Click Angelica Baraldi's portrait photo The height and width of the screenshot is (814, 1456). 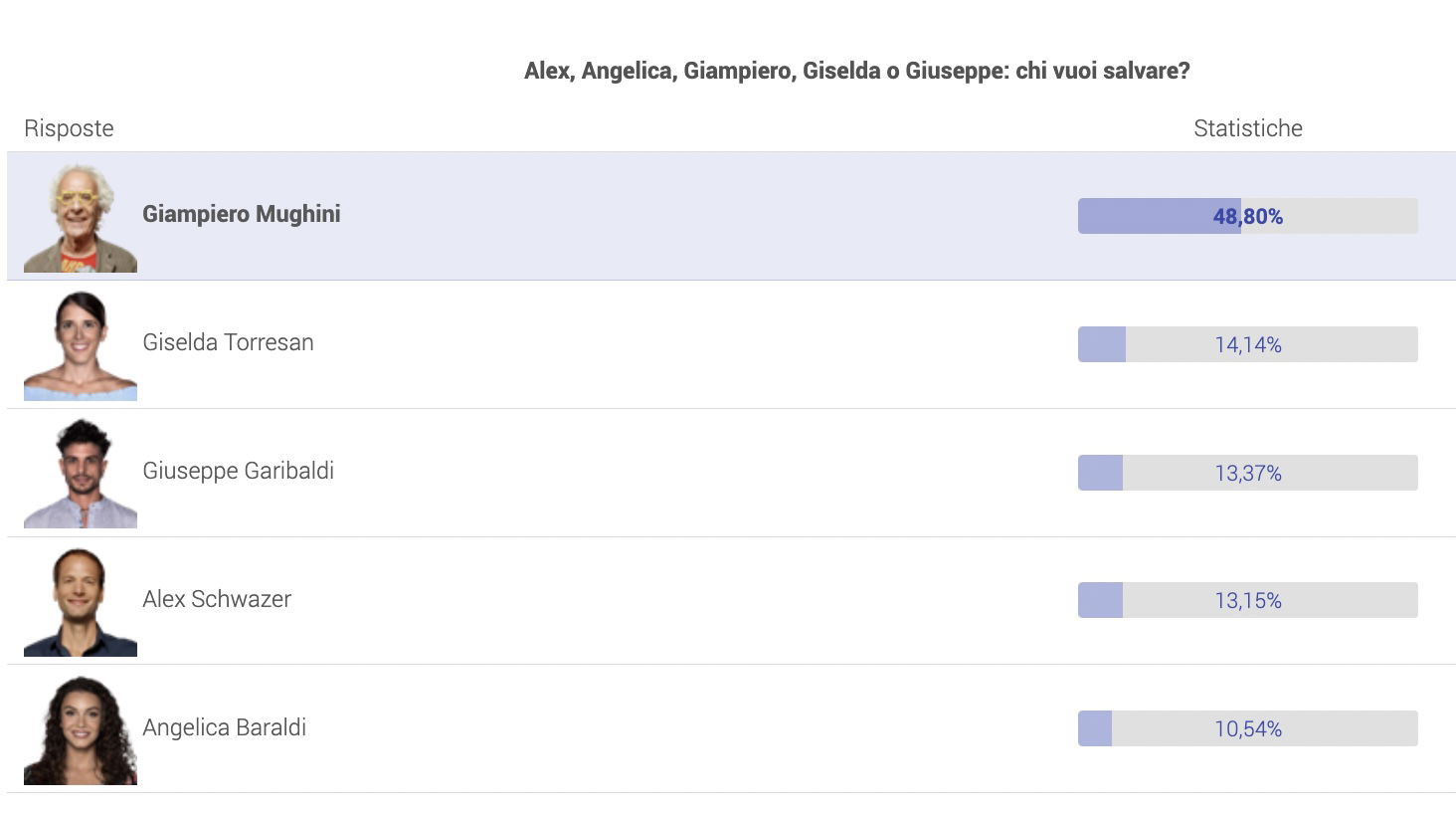81,729
